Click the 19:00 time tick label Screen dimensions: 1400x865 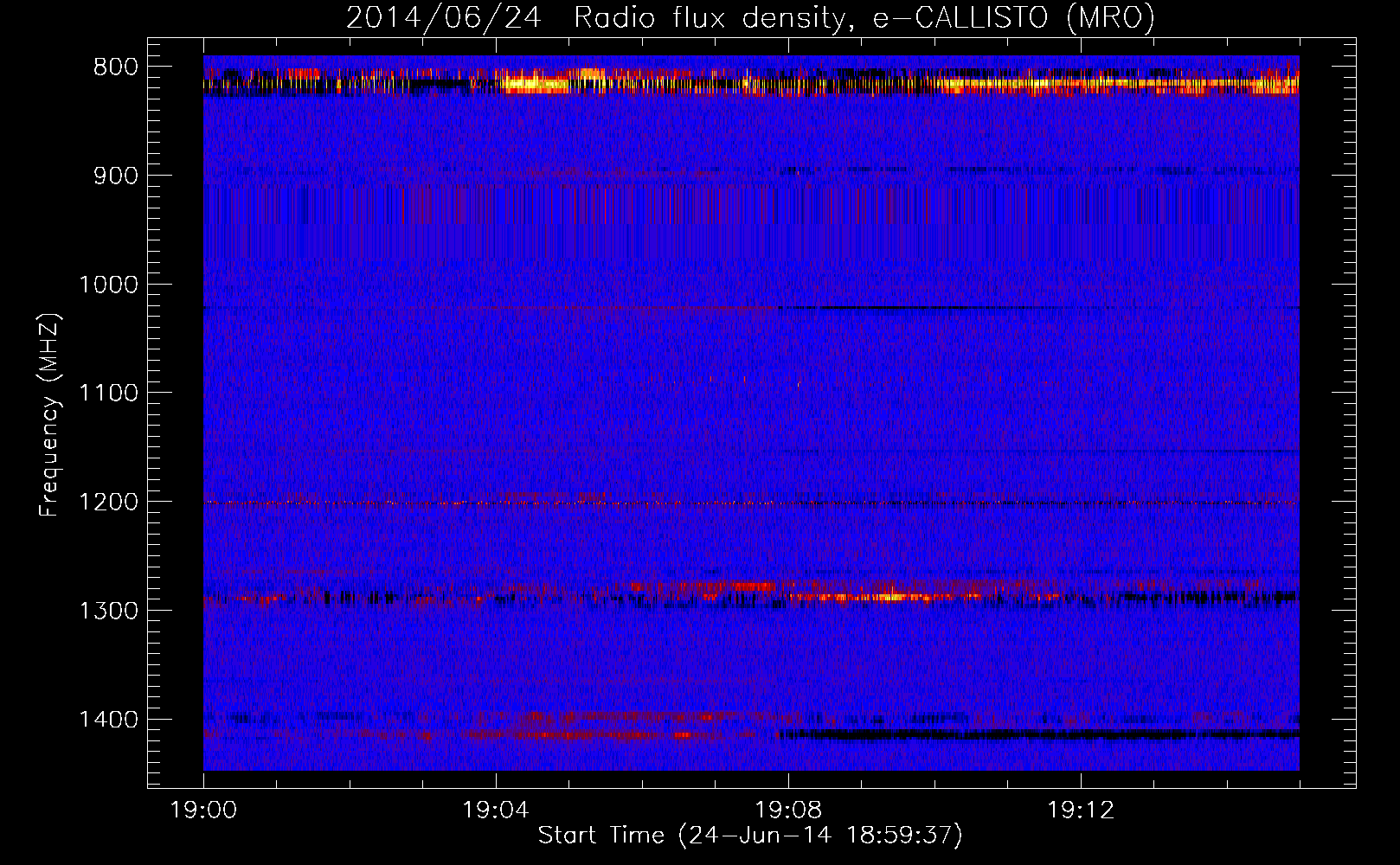[203, 811]
